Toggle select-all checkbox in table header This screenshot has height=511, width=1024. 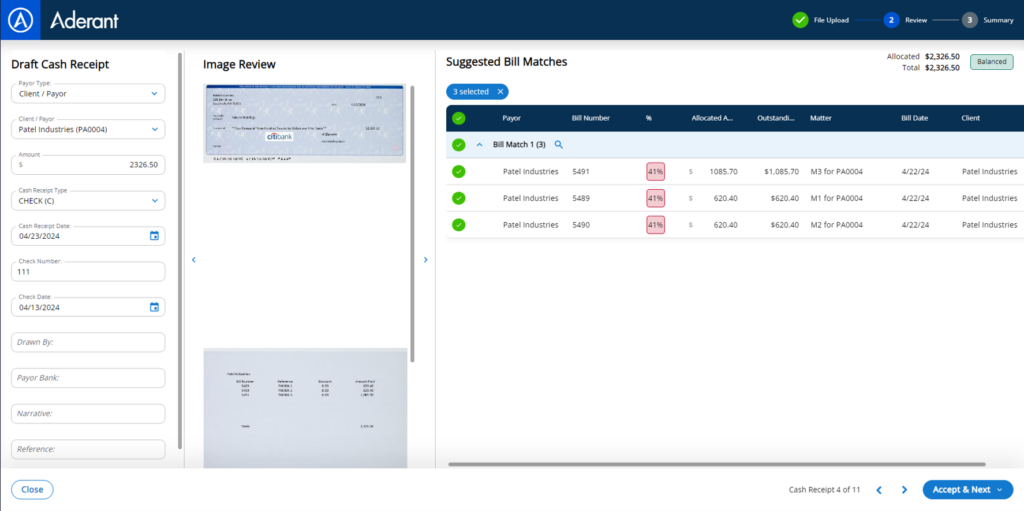(458, 118)
